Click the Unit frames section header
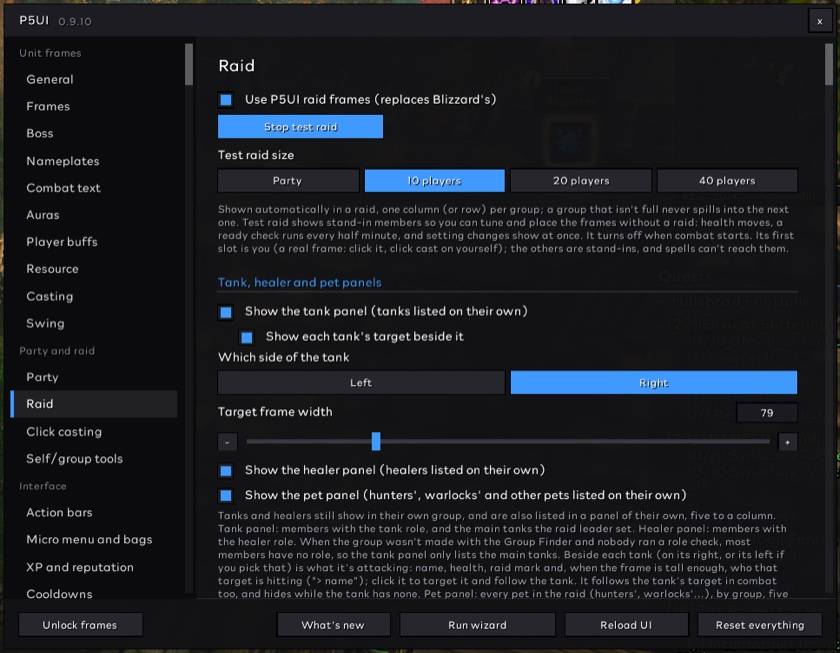Screen dimensions: 840x653 50,53
